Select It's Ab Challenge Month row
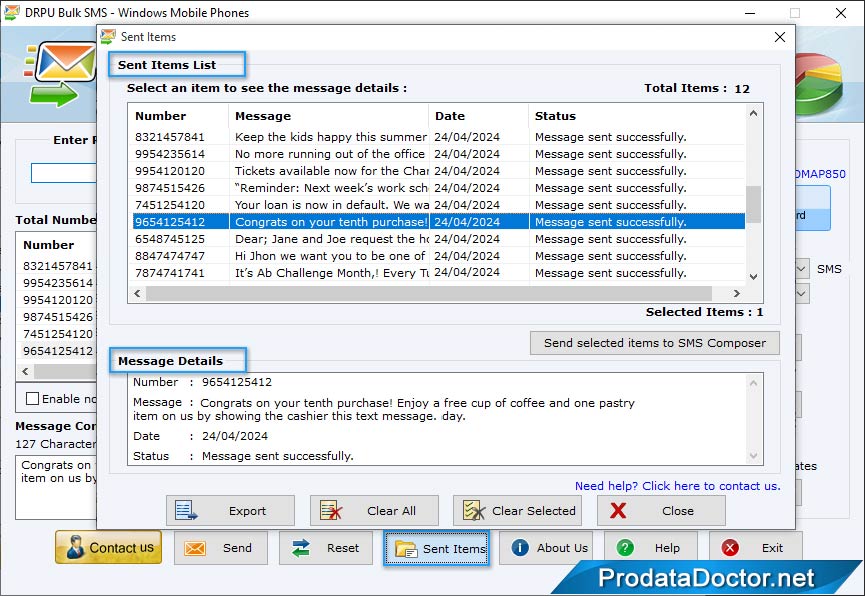865x596 pixels. (x=439, y=273)
